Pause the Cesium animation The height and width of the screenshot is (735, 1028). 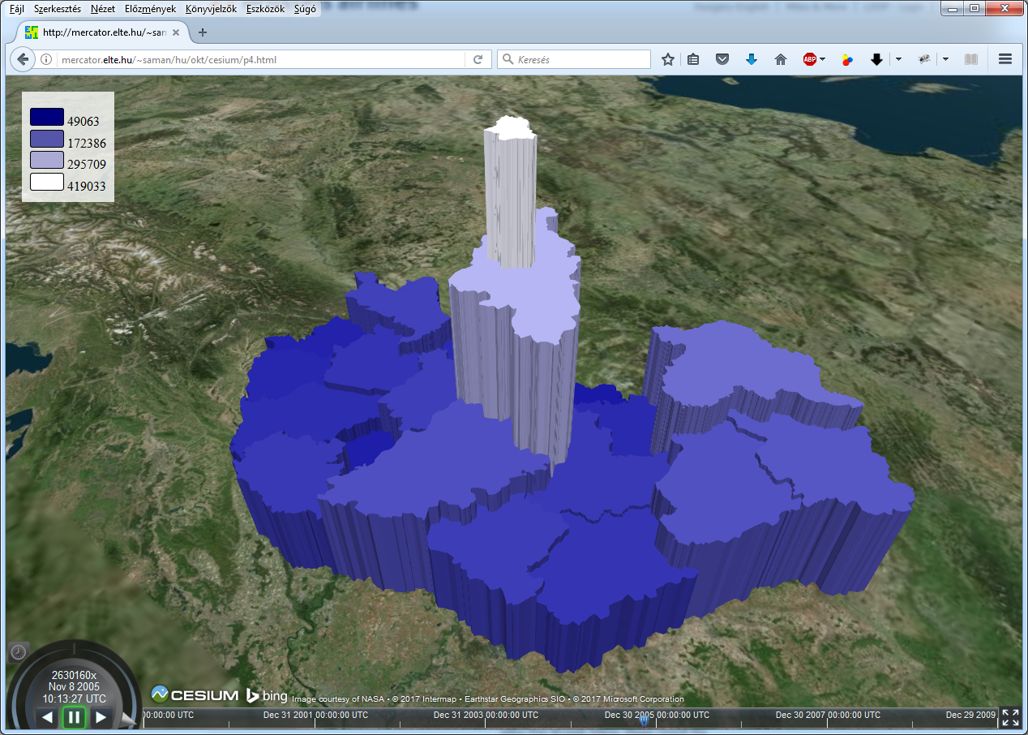click(x=74, y=717)
